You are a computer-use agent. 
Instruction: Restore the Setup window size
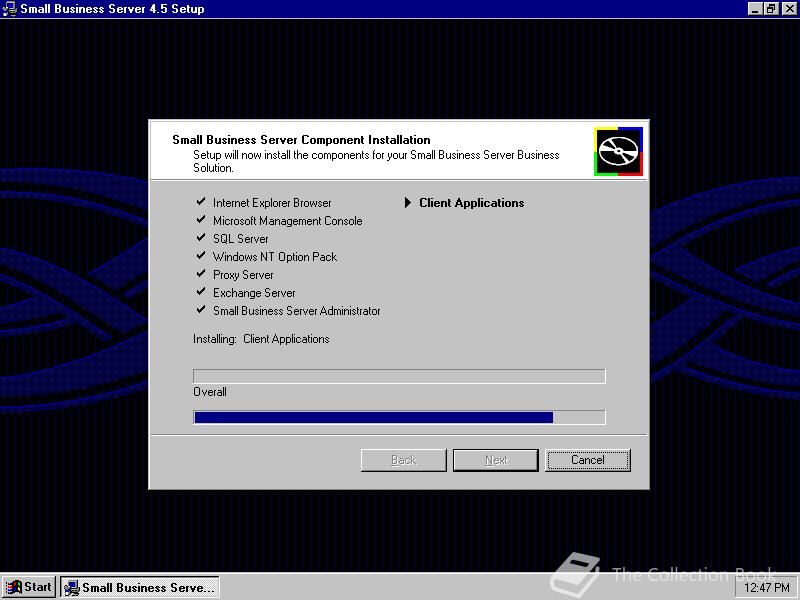pyautogui.click(x=771, y=9)
